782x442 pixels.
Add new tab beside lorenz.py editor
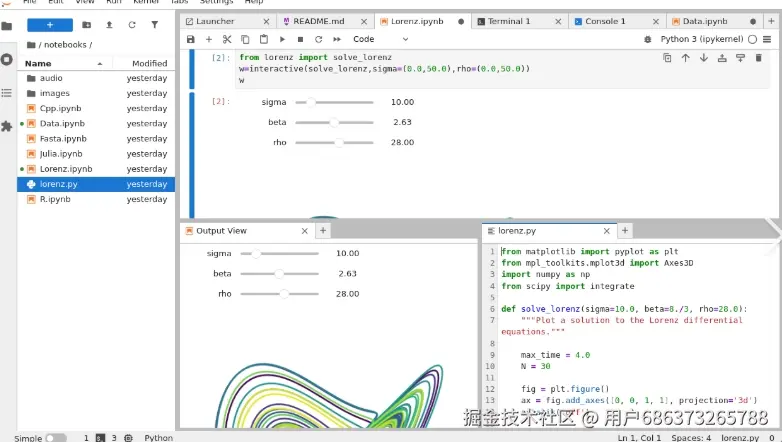(624, 230)
